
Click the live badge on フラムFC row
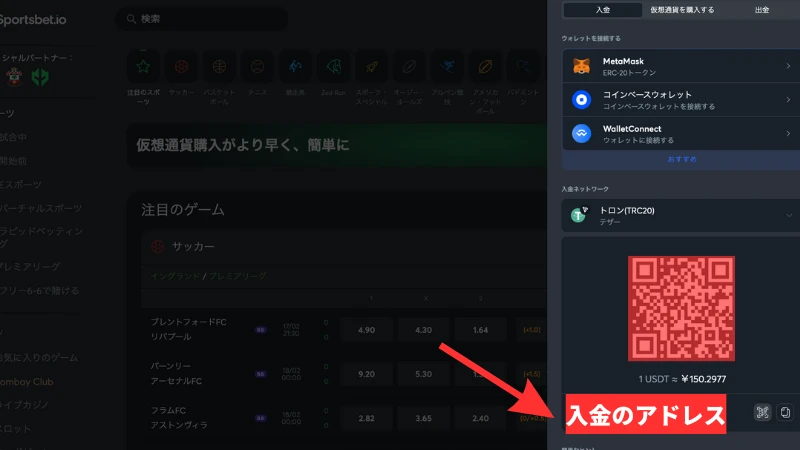coord(261,418)
